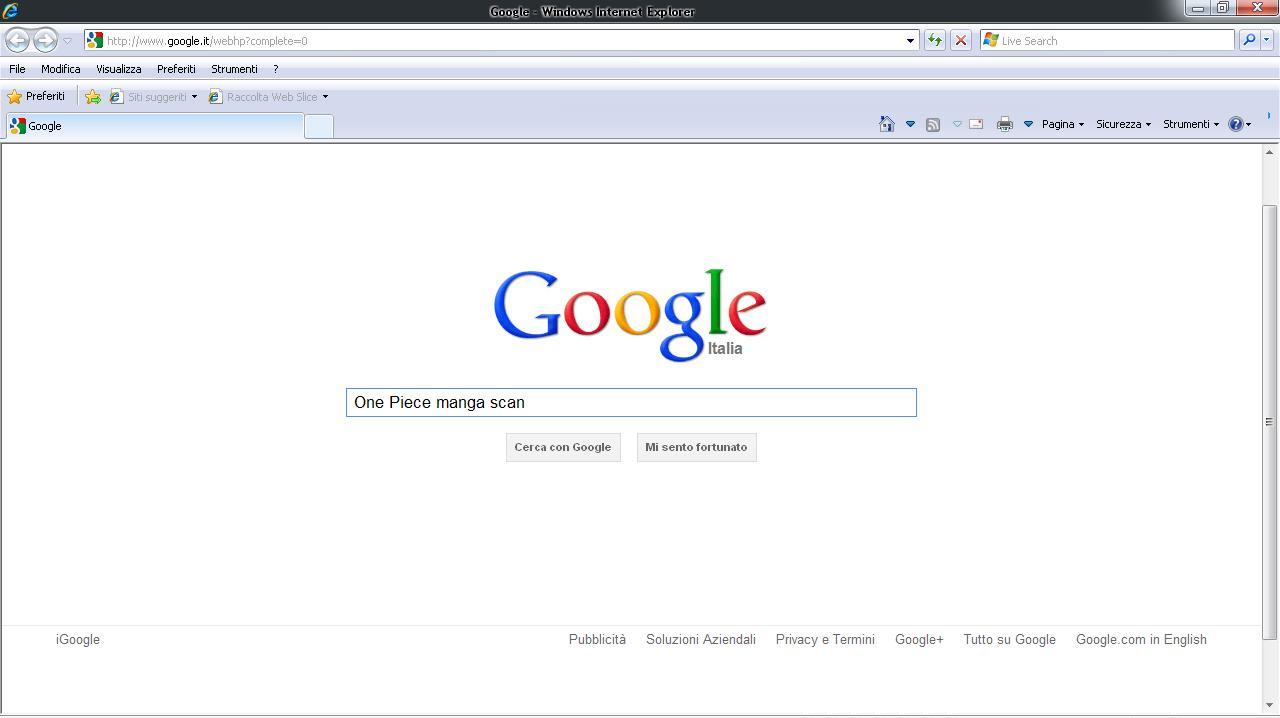The height and width of the screenshot is (718, 1280).
Task: Open the Siti suggeriti favorites link
Action: pyautogui.click(x=153, y=96)
